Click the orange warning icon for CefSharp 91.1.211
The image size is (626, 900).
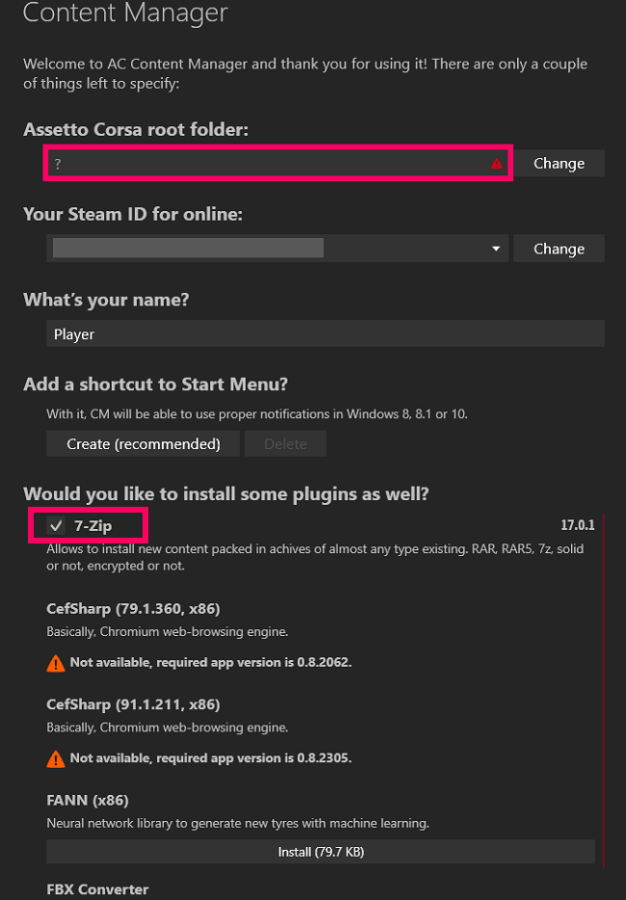[x=56, y=759]
